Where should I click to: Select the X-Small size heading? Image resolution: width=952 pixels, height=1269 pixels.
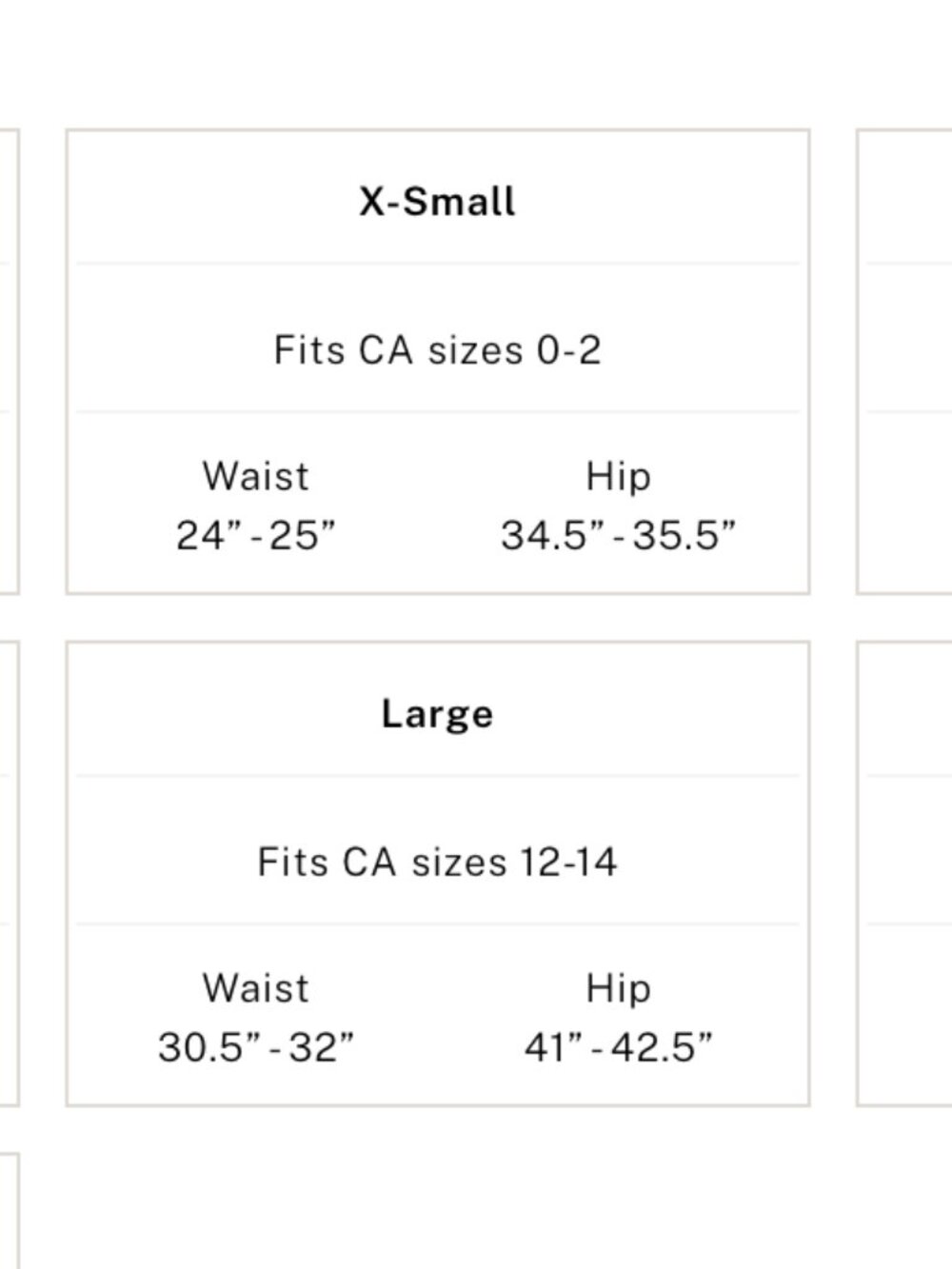tap(437, 202)
